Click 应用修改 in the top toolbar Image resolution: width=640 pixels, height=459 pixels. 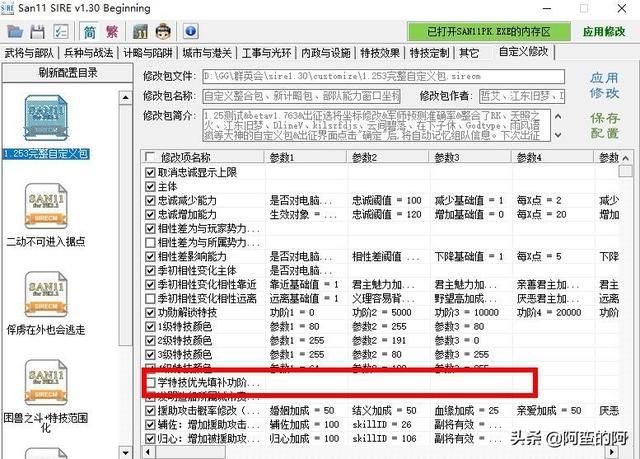604,31
